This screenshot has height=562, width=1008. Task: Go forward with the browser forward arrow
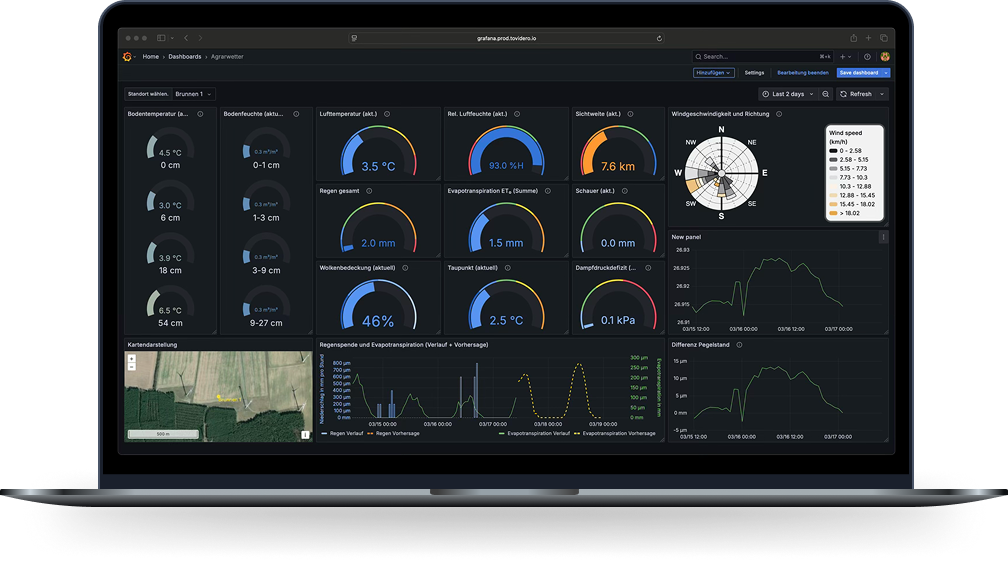pyautogui.click(x=200, y=38)
